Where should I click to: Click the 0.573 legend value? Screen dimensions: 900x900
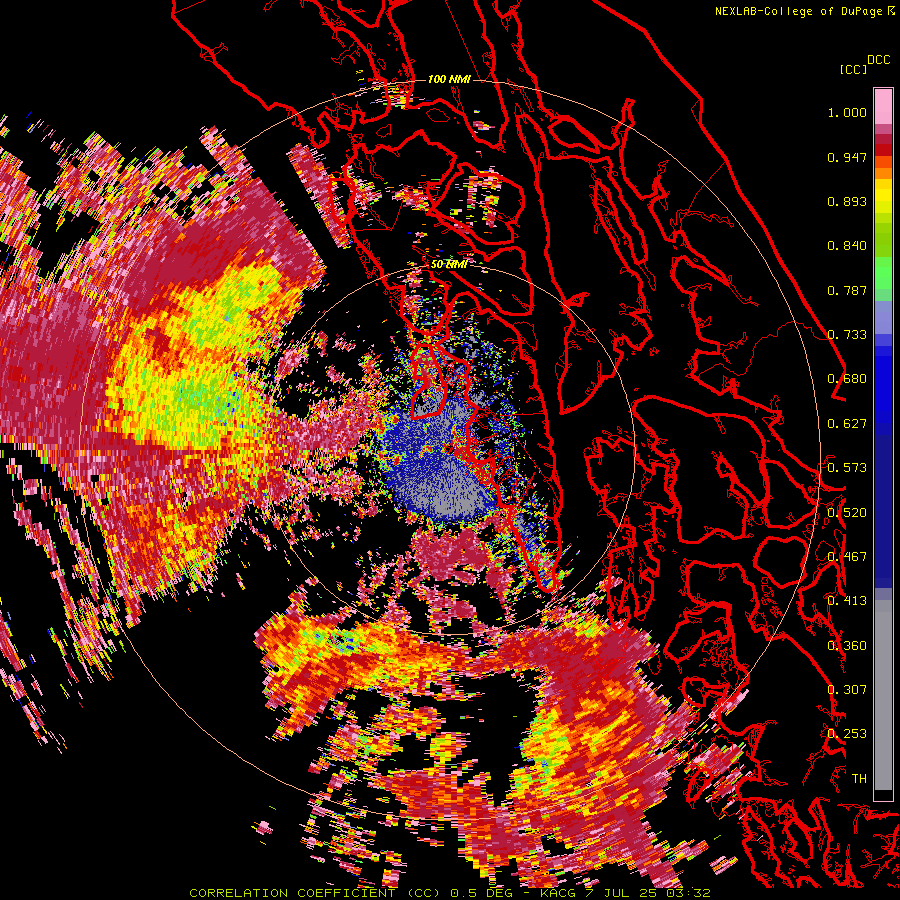coord(847,468)
